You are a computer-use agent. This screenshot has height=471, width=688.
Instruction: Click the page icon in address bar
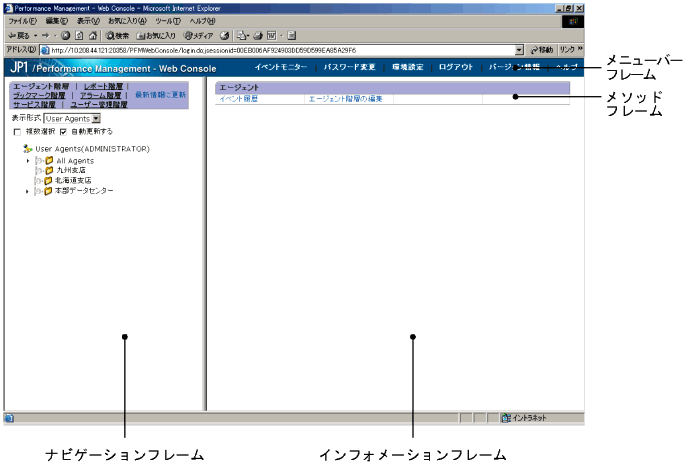45,50
